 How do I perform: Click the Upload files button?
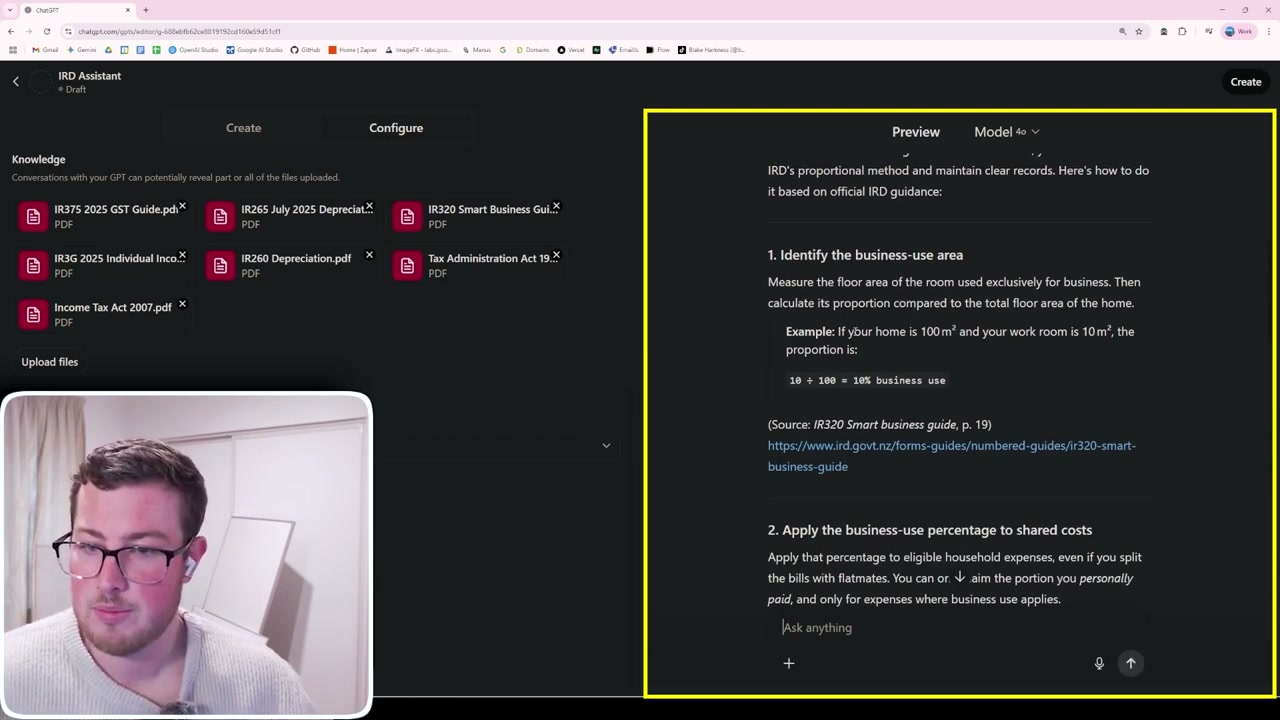click(x=50, y=362)
